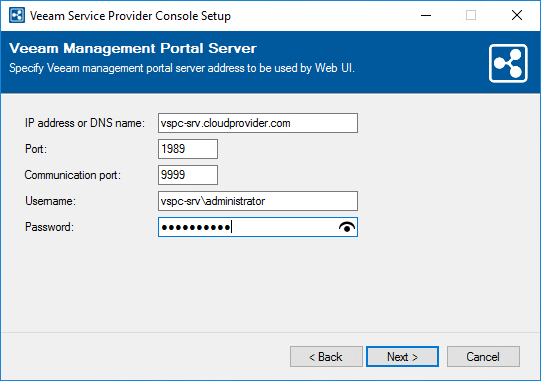Proceed with the Next button
This screenshot has width=541, height=381.
pyautogui.click(x=402, y=356)
